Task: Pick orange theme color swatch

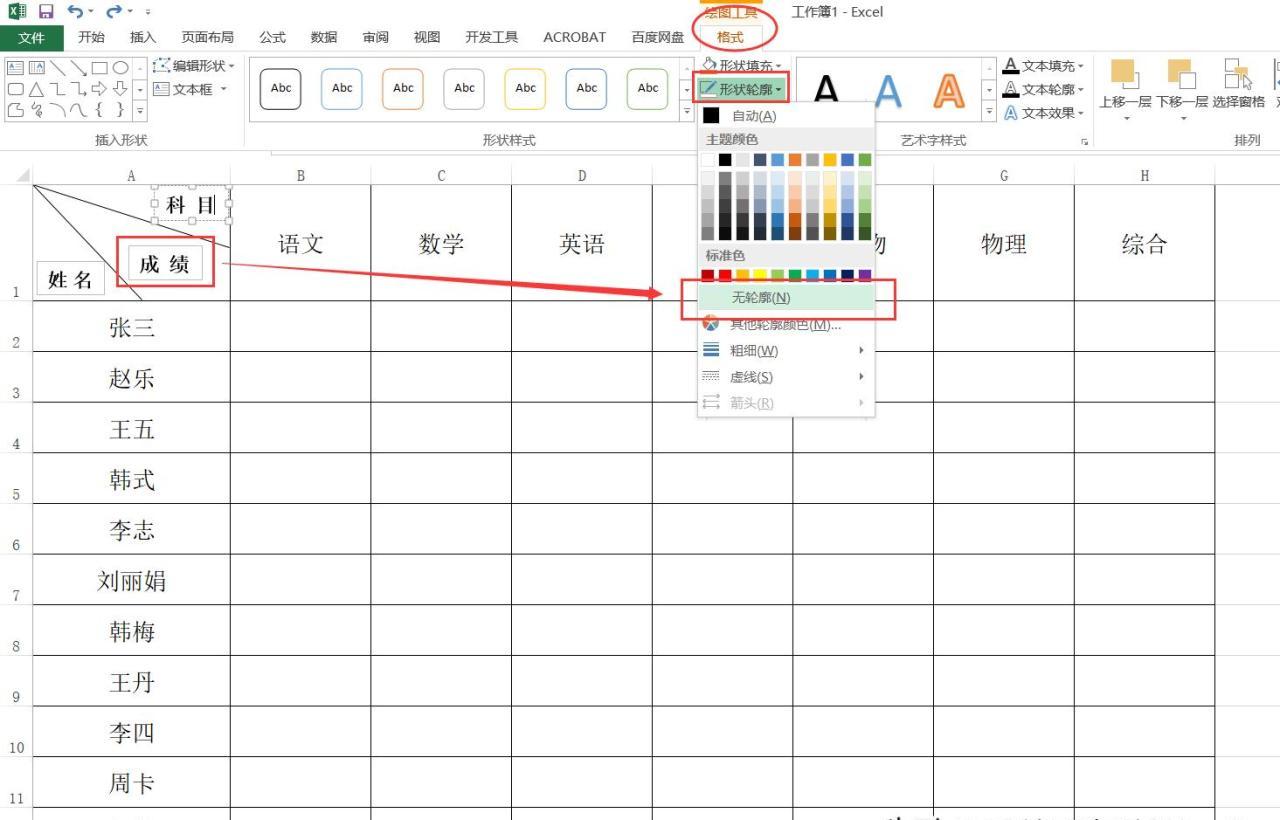Action: [795, 159]
